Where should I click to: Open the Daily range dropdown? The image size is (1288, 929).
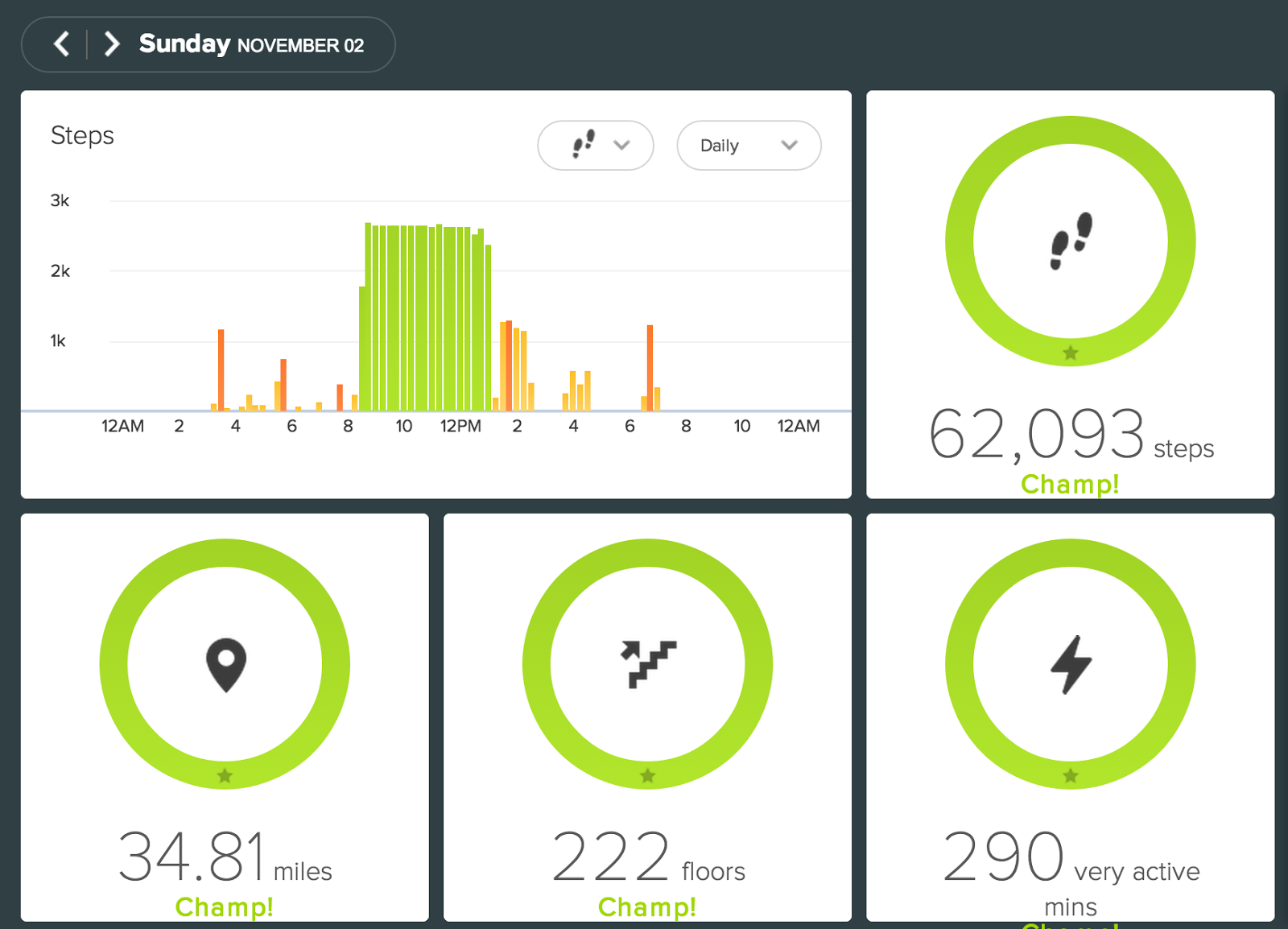point(749,145)
